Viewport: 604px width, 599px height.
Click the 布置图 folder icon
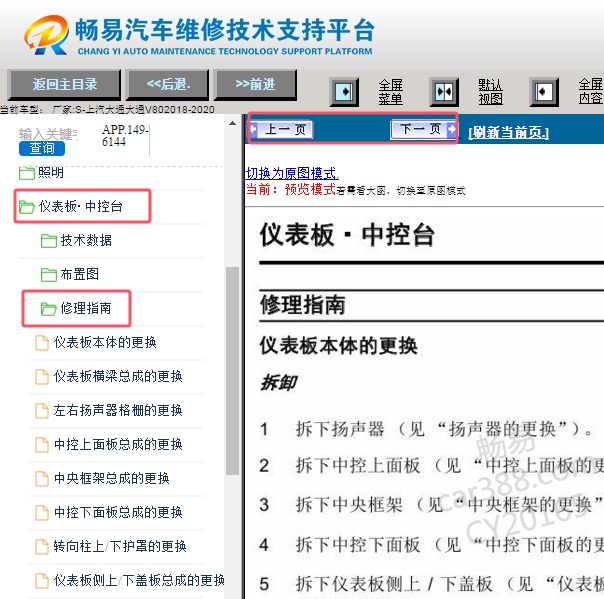[x=49, y=275]
